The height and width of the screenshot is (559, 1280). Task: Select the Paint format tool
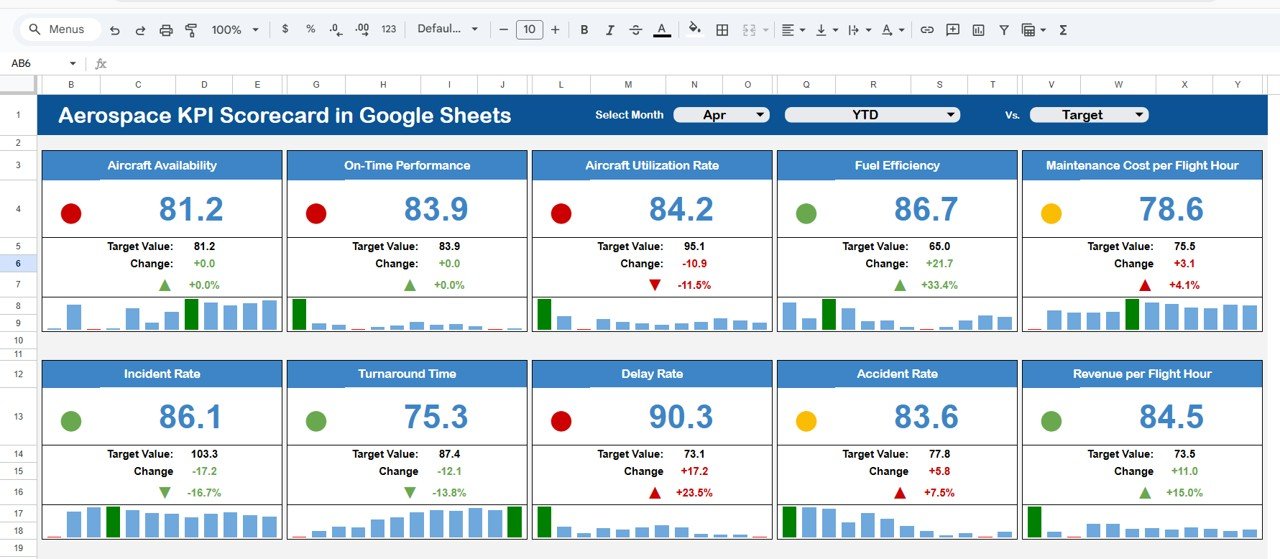[191, 30]
